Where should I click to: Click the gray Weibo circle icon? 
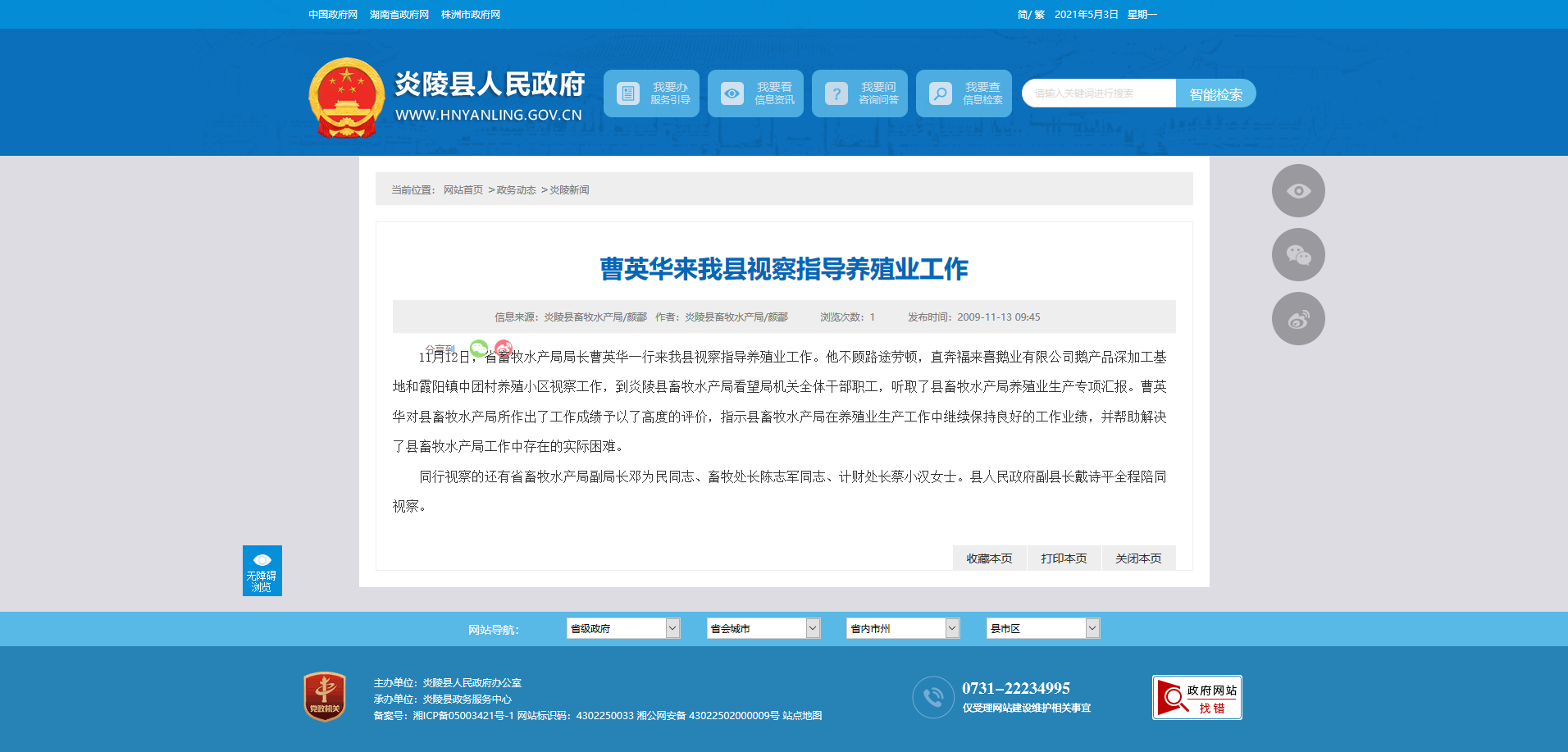coord(1297,319)
